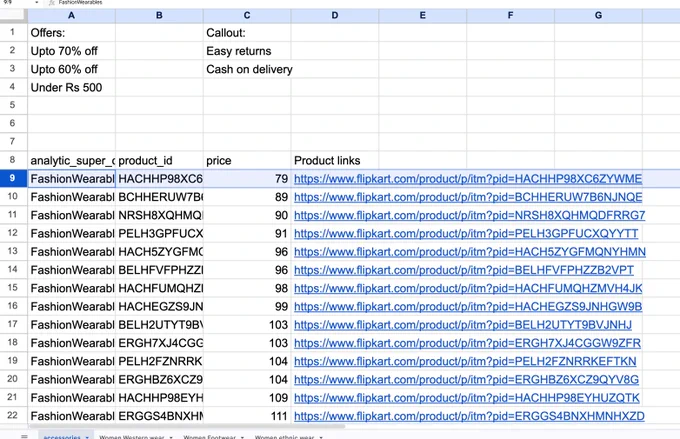Open the HACHFUMQHZMVH4JK product link

point(468,288)
